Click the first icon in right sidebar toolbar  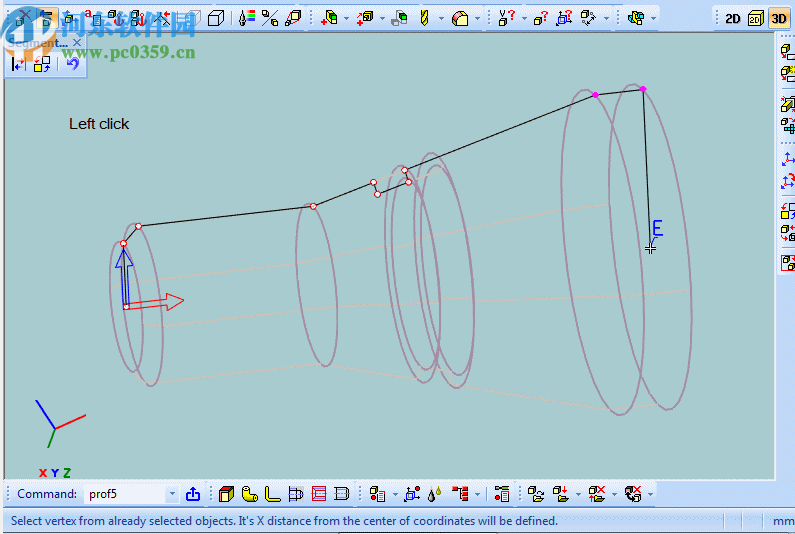(x=787, y=51)
